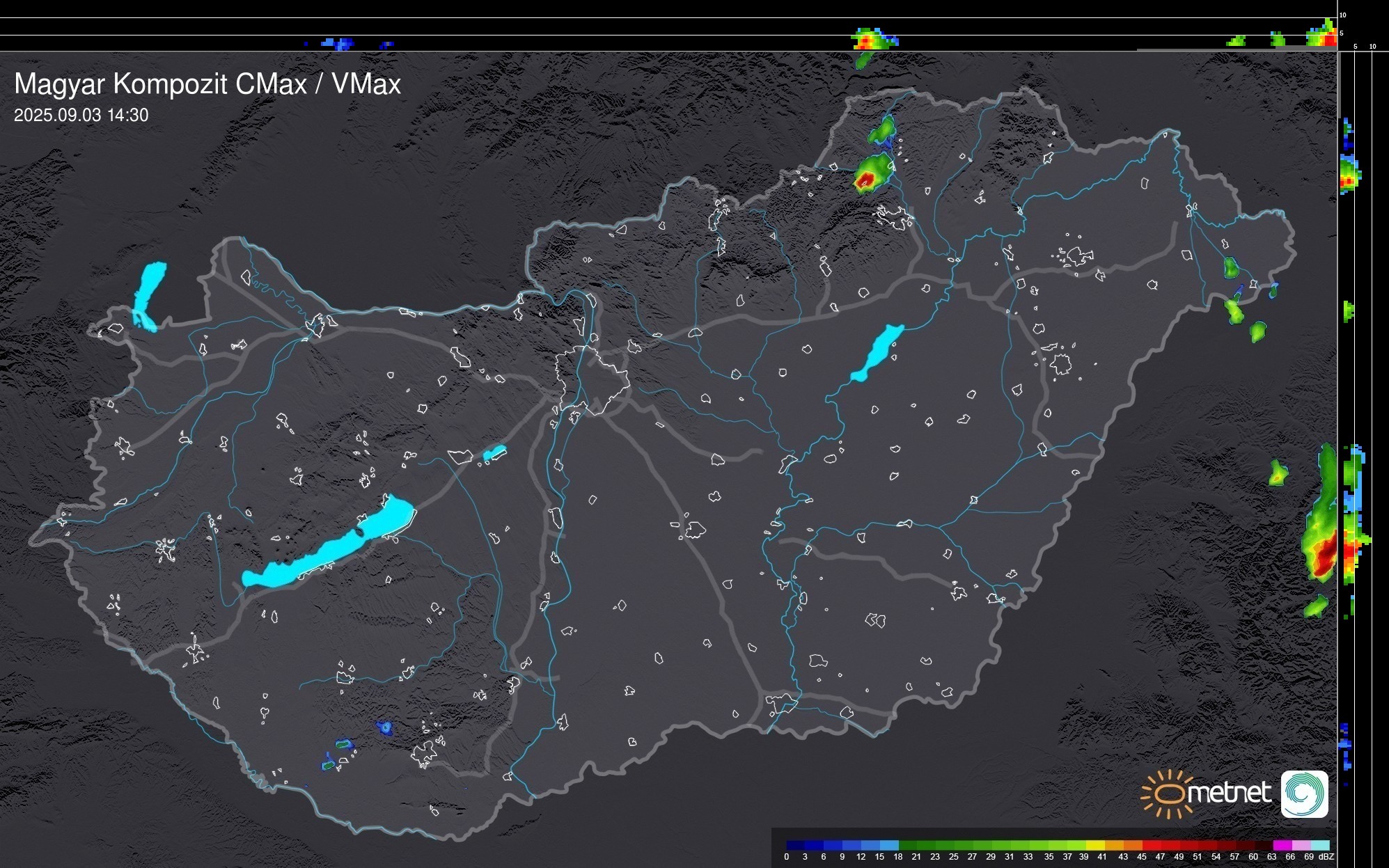
Task: Click the dBZ unit label on legend
Action: point(1326,857)
